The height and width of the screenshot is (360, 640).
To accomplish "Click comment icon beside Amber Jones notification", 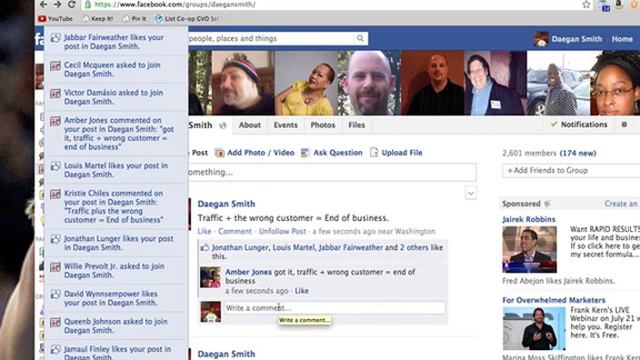I will coord(56,121).
